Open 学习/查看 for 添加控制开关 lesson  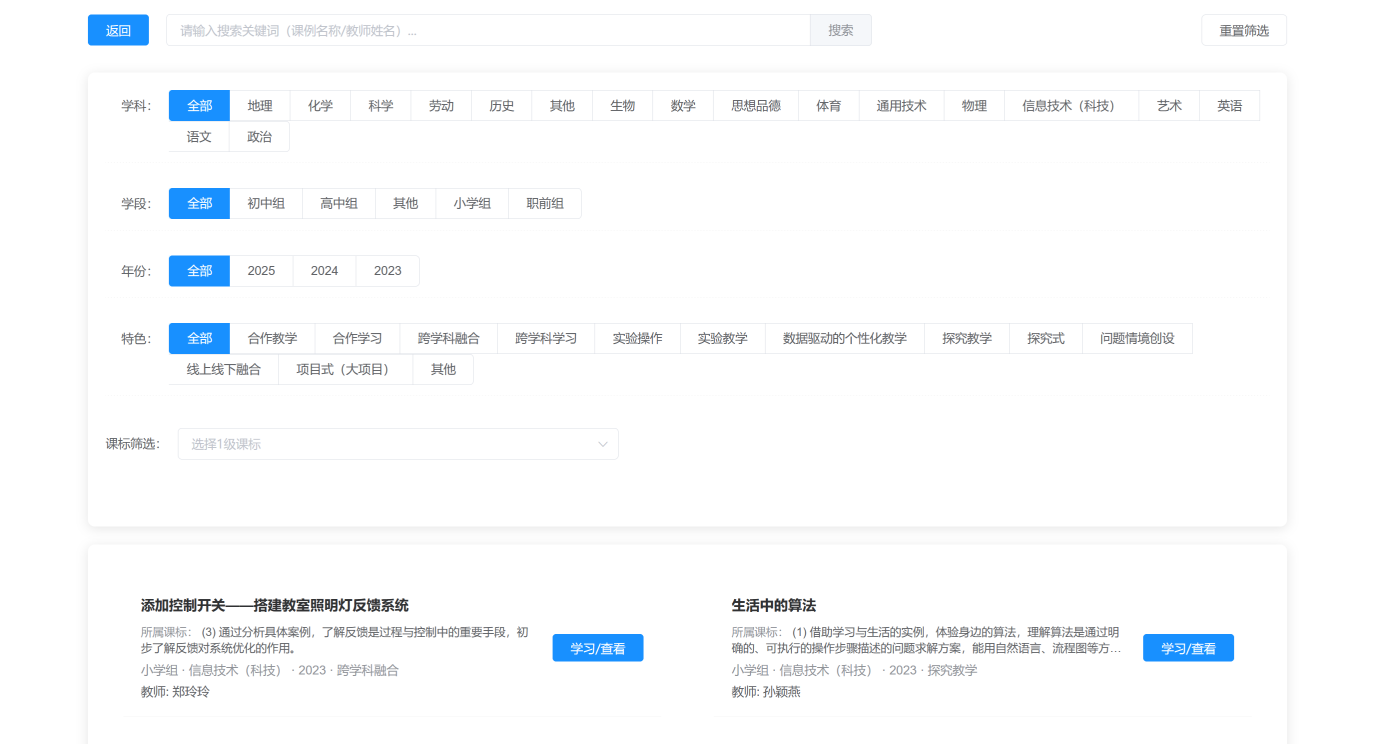597,648
